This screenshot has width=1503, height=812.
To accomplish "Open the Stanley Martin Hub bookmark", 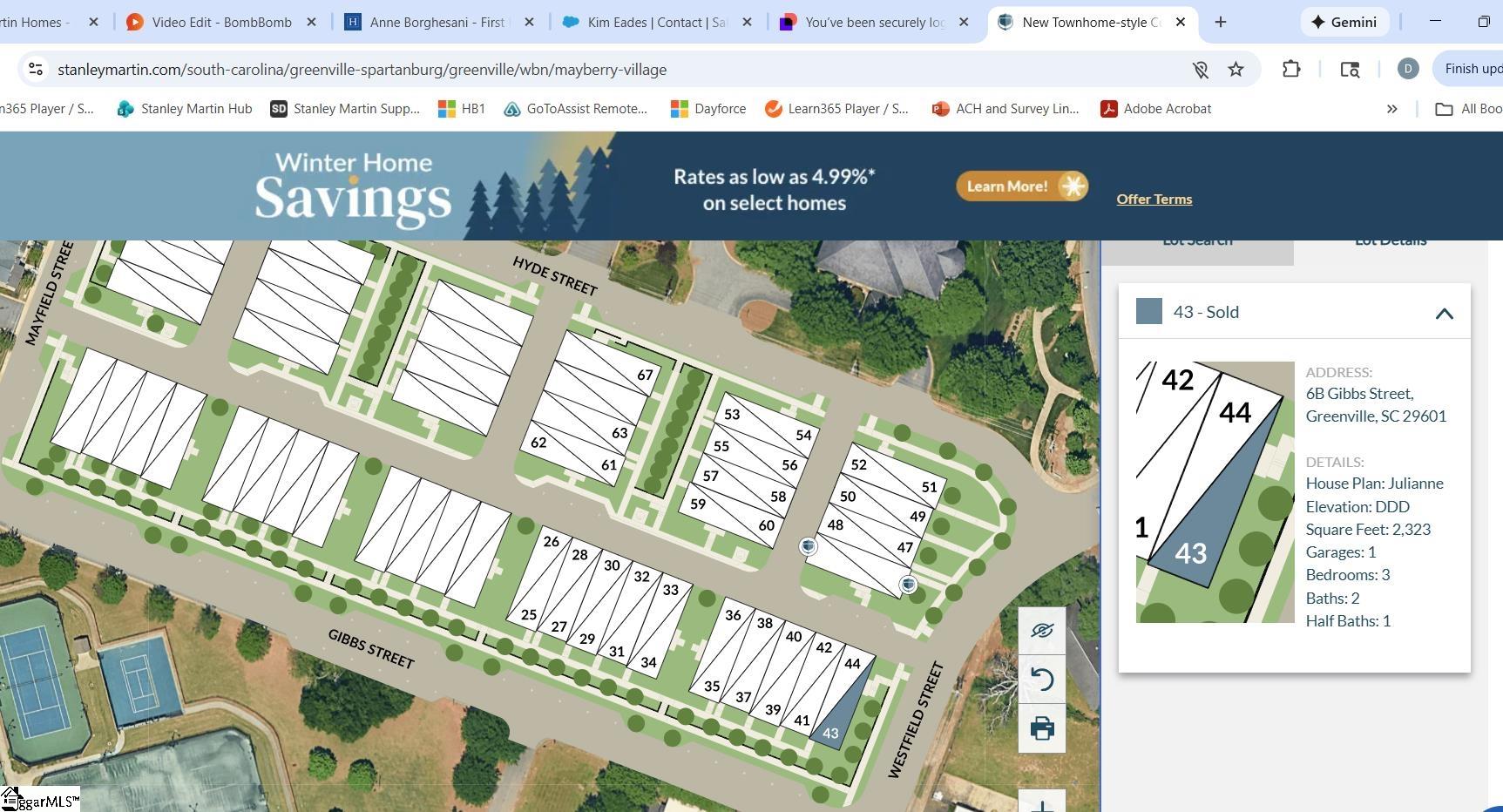I will [185, 109].
